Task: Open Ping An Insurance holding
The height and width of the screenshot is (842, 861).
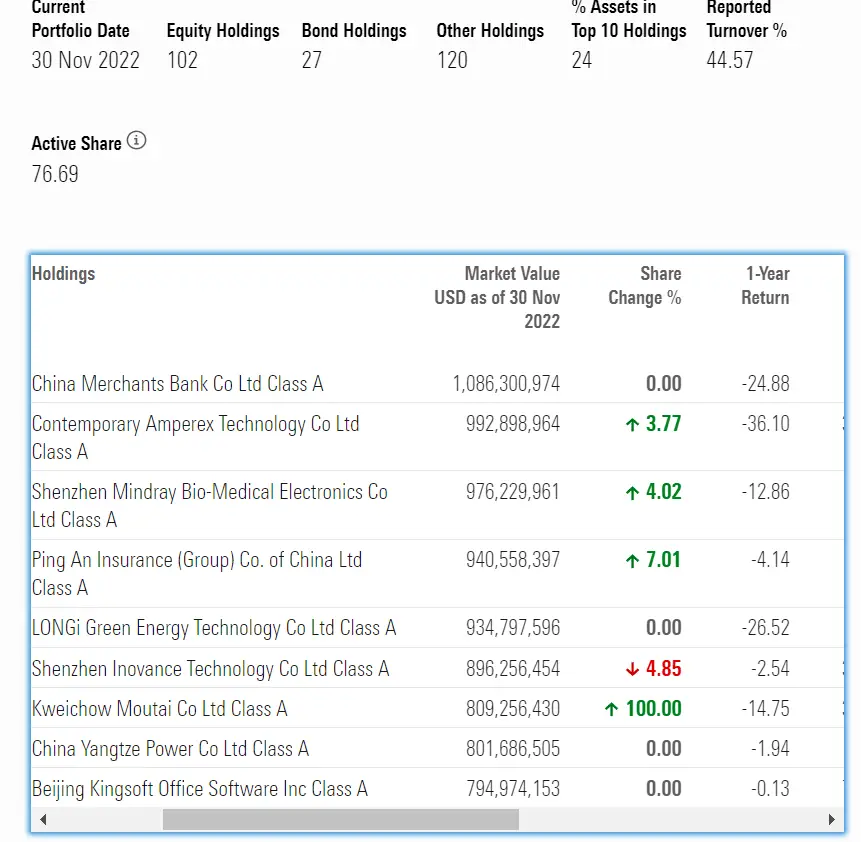Action: [196, 561]
